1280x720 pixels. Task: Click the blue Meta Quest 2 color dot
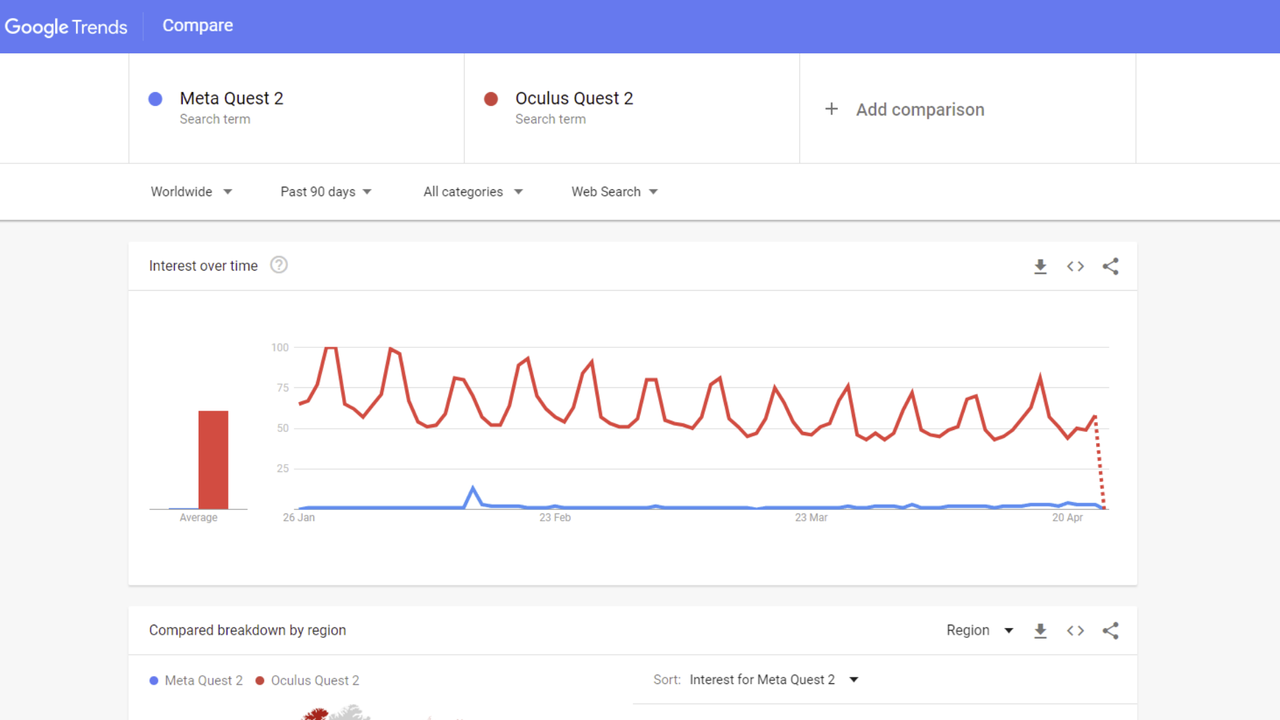(155, 99)
